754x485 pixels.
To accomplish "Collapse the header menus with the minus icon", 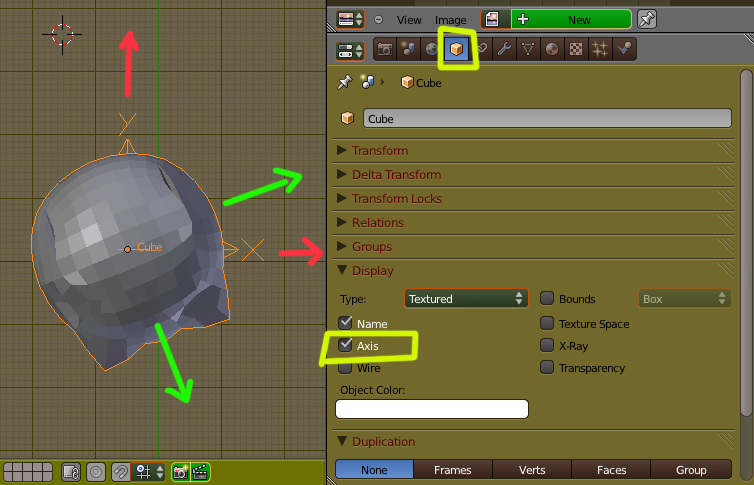I will pos(378,20).
